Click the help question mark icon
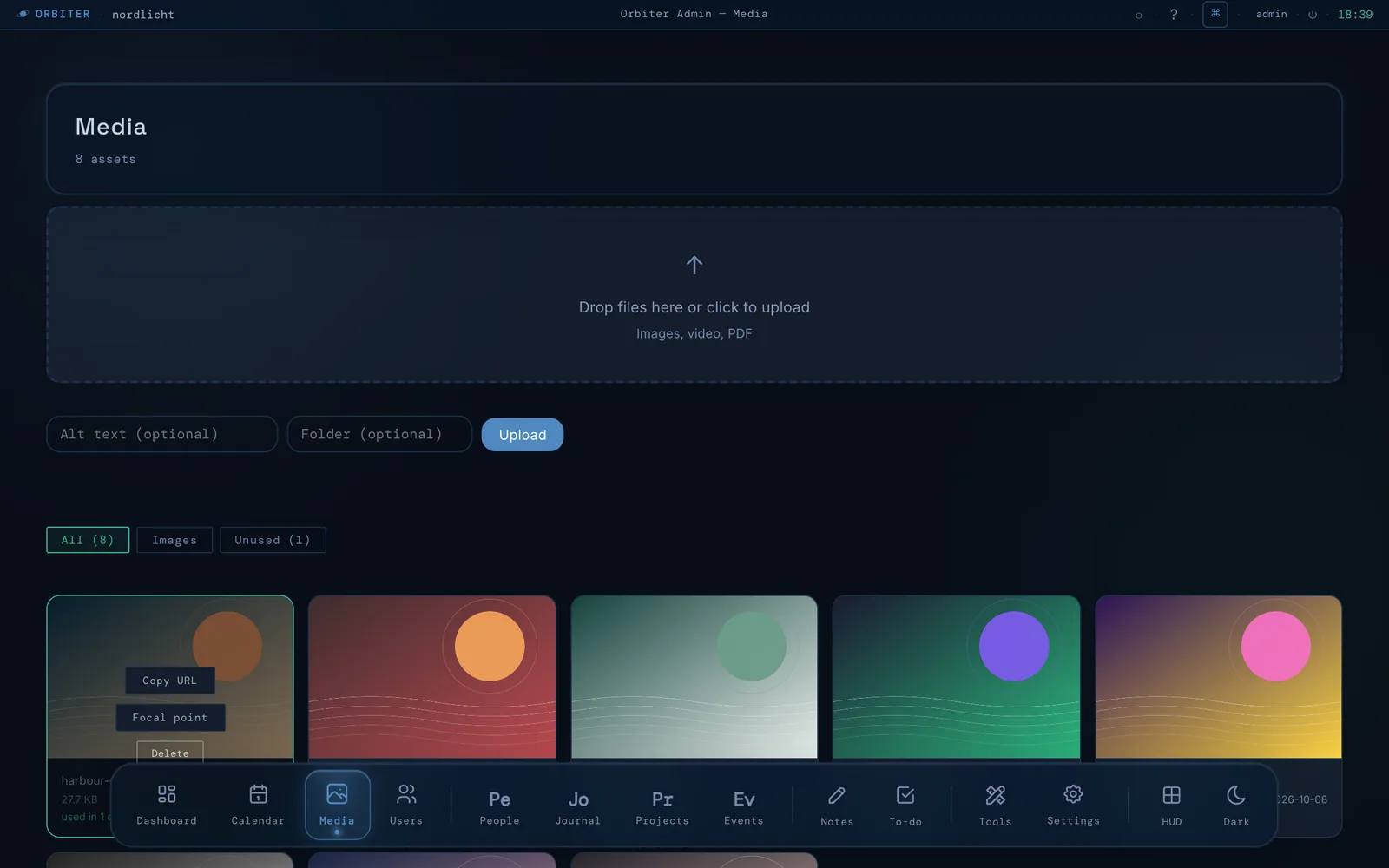 1174,15
